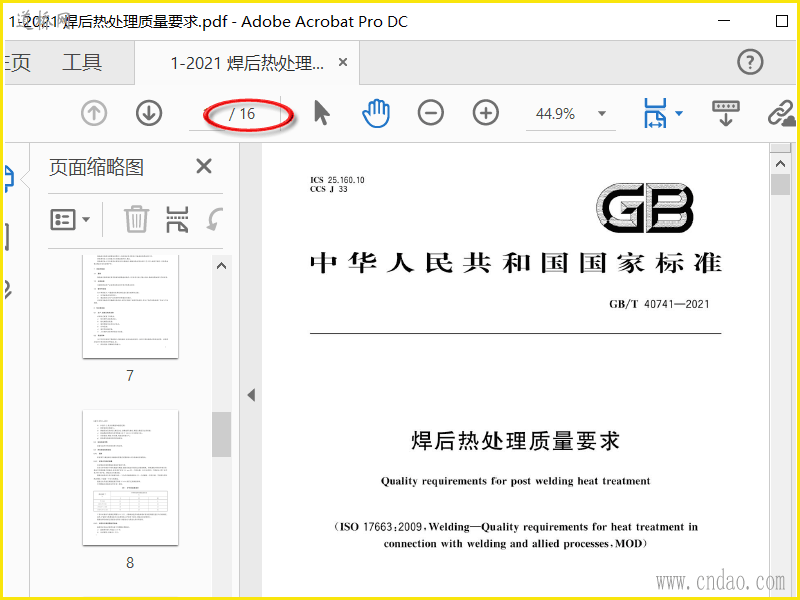Viewport: 800px width, 600px height.
Task: Click the page organize scissors icon
Action: [177, 219]
